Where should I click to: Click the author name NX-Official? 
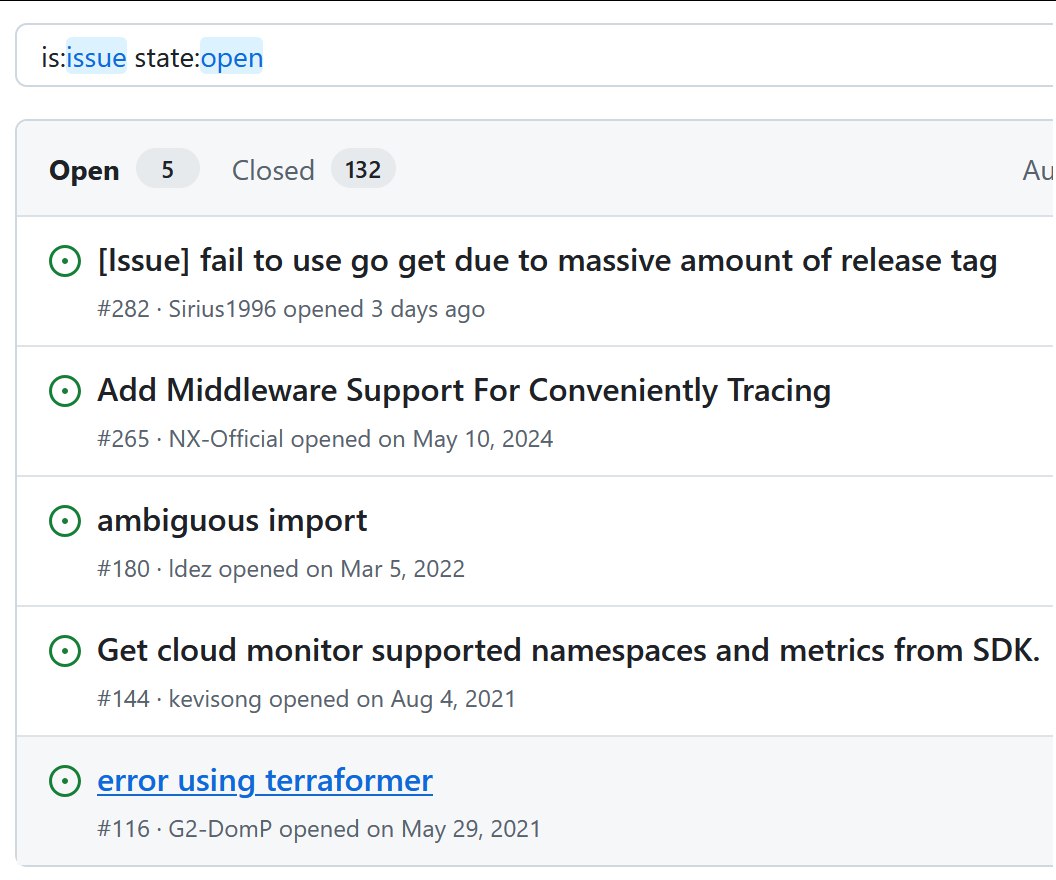226,439
